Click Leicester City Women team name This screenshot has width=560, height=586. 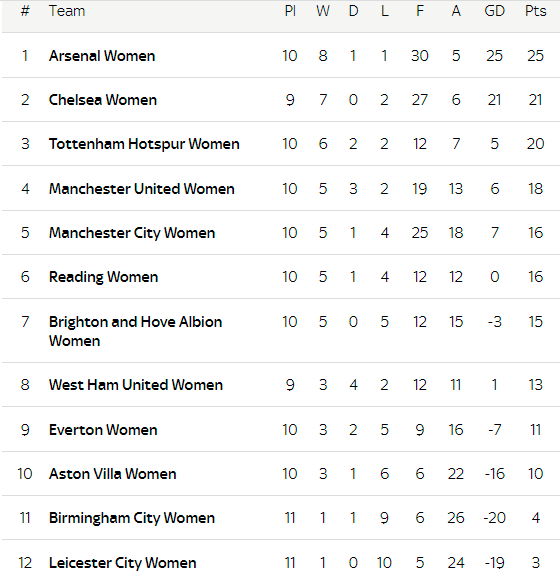(123, 563)
